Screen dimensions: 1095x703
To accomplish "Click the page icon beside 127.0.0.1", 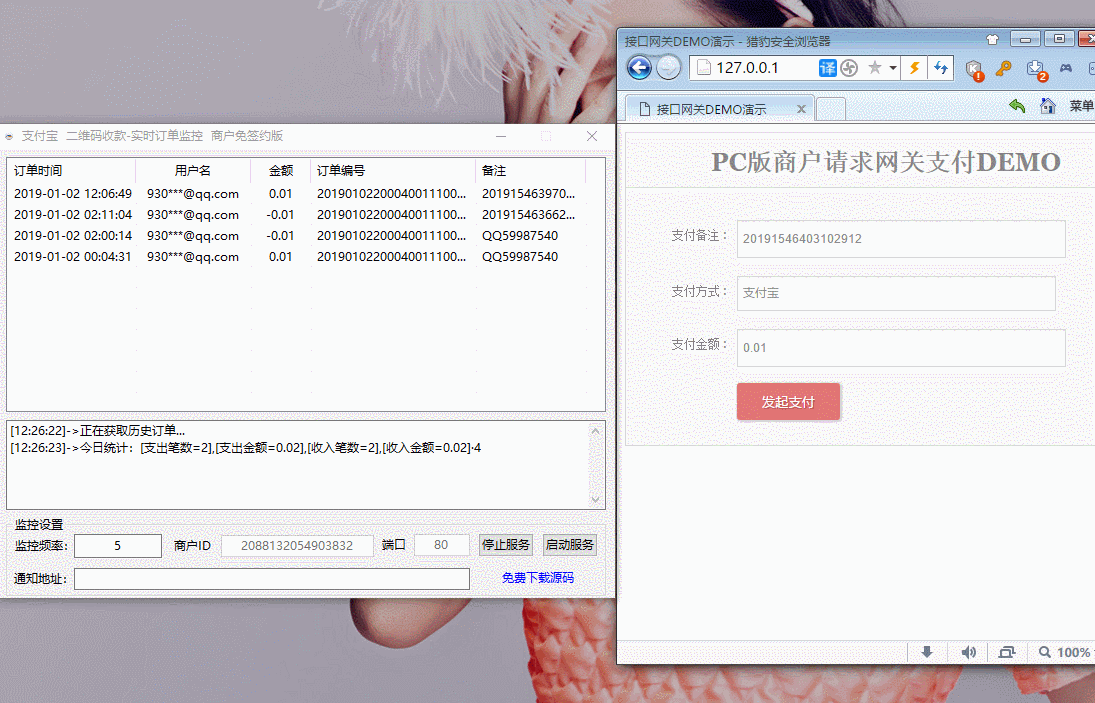I will coord(704,68).
